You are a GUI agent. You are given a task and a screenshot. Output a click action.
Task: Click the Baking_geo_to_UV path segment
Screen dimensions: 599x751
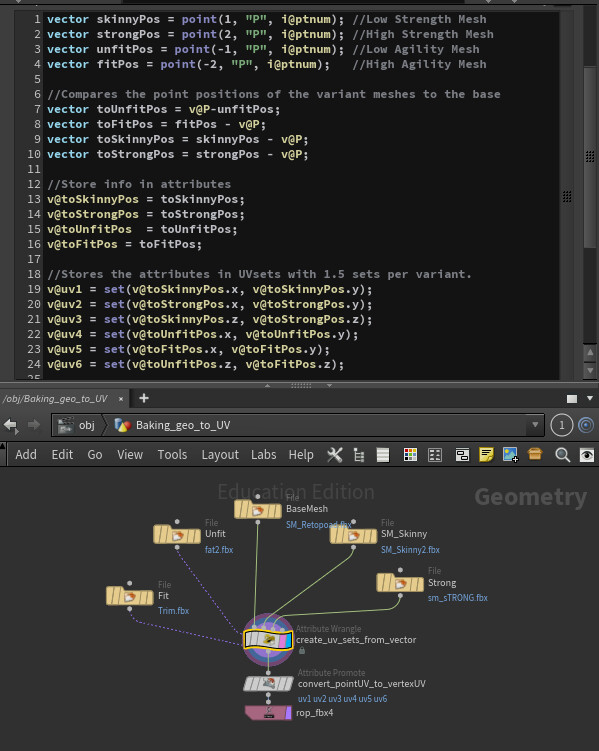point(173,425)
